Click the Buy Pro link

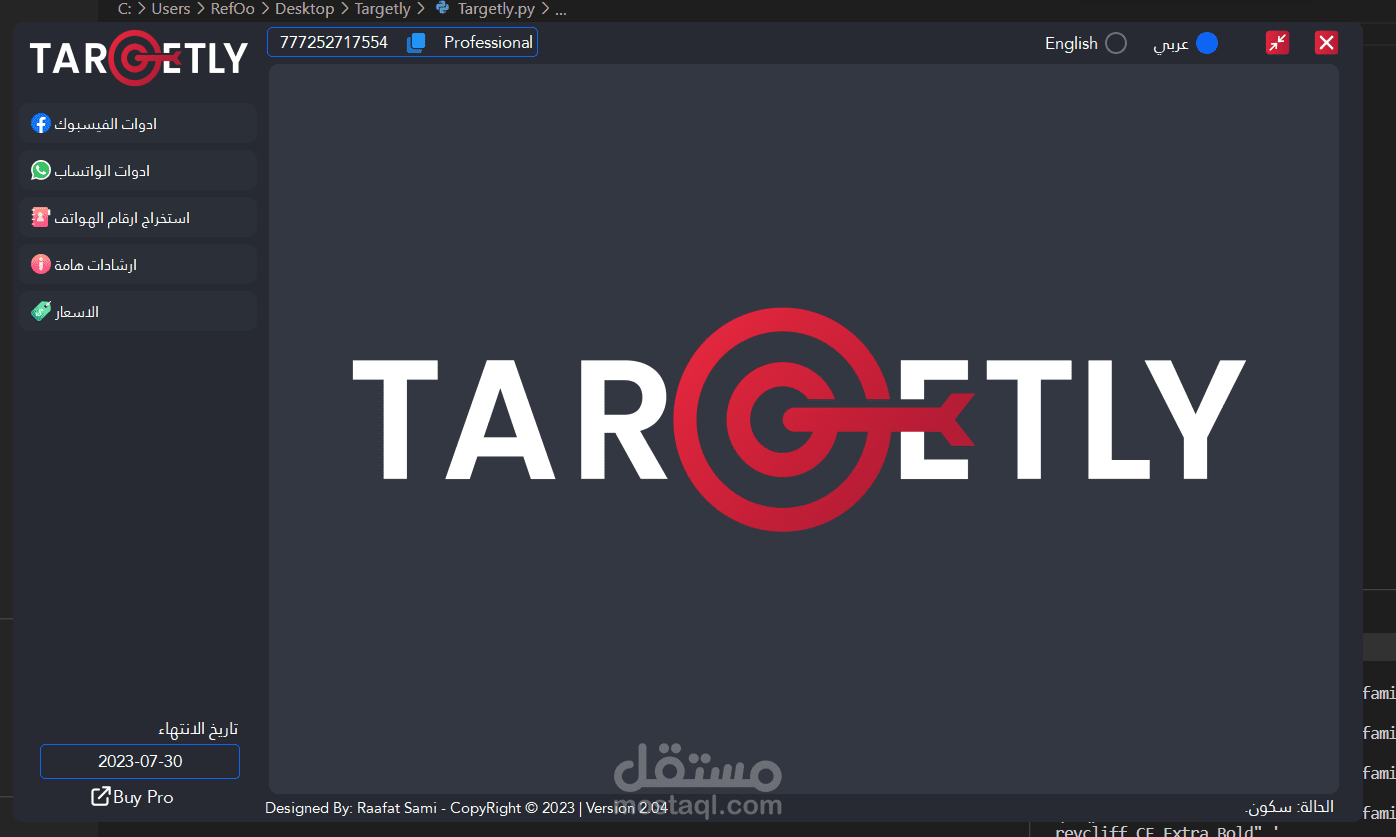(132, 797)
